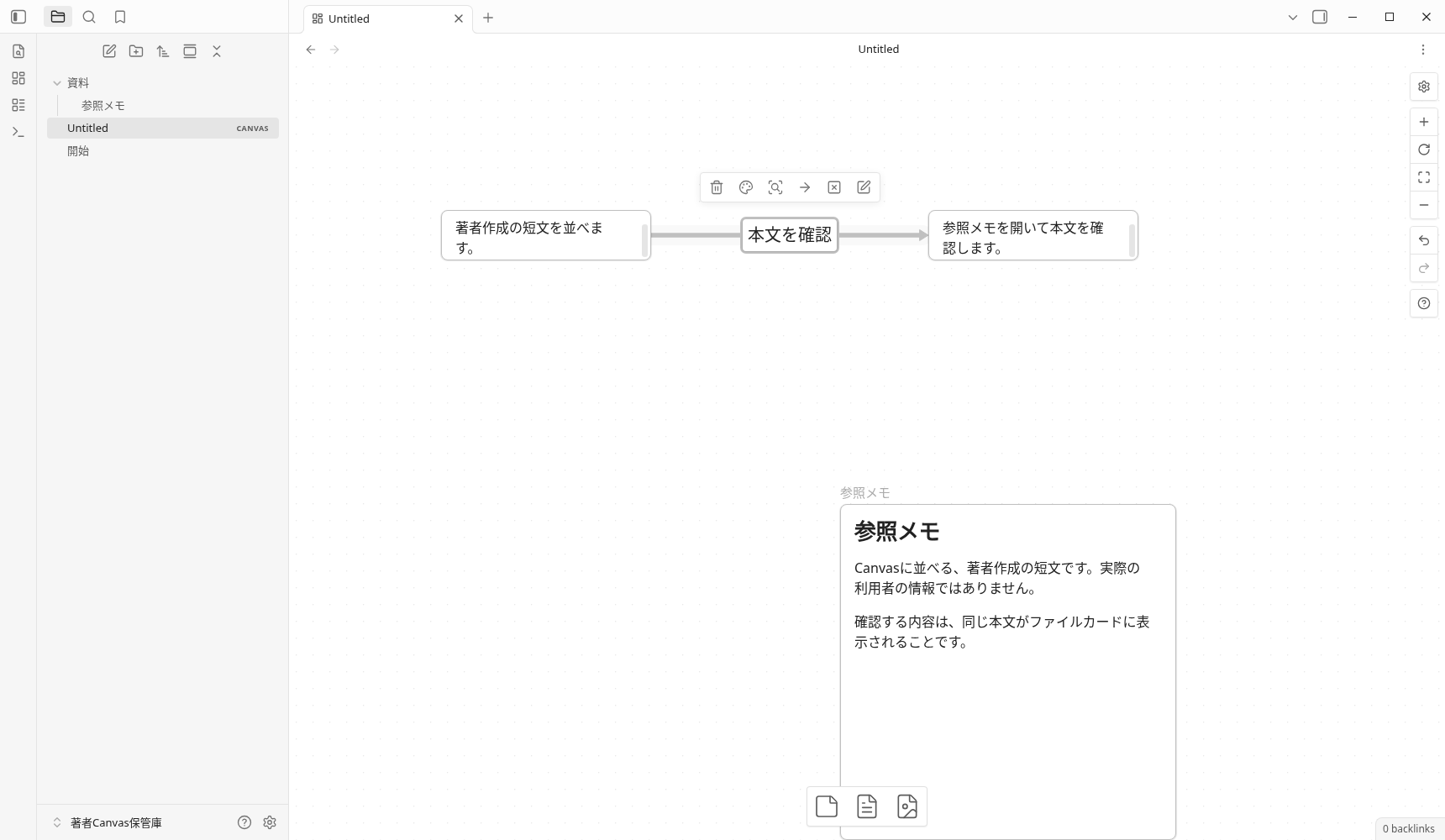Zoom out of the canvas

[x=1424, y=205]
